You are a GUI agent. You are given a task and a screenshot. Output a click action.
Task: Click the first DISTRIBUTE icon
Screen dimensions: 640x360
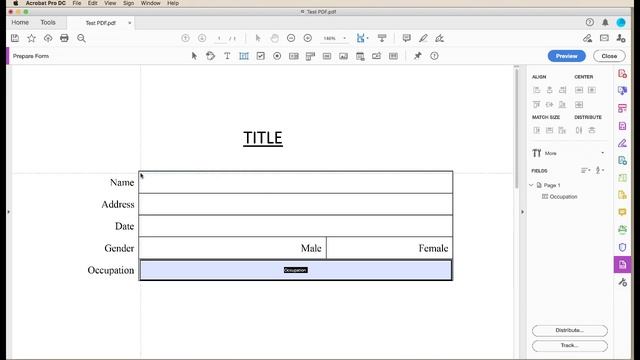point(579,130)
